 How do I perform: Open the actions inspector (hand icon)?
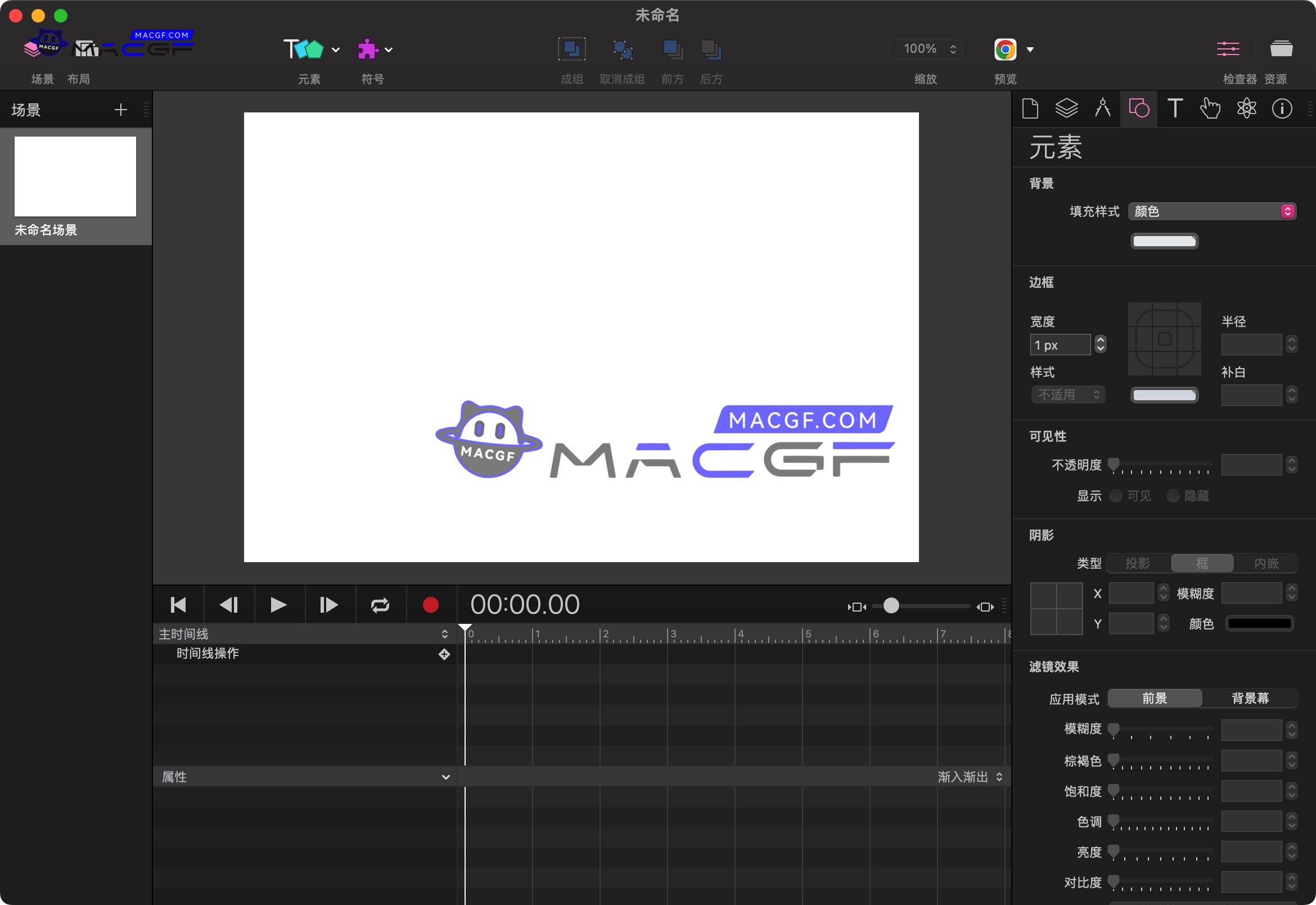(1210, 108)
